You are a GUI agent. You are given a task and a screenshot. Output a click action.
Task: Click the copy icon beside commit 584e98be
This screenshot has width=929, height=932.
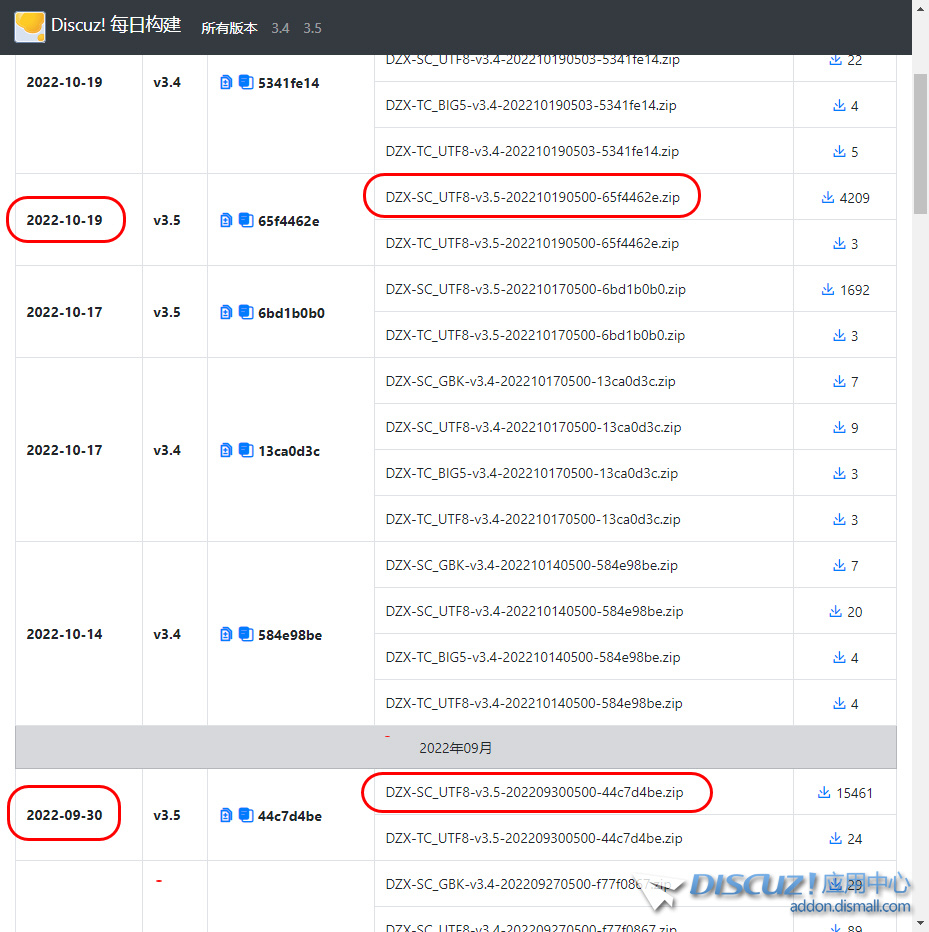click(x=246, y=634)
